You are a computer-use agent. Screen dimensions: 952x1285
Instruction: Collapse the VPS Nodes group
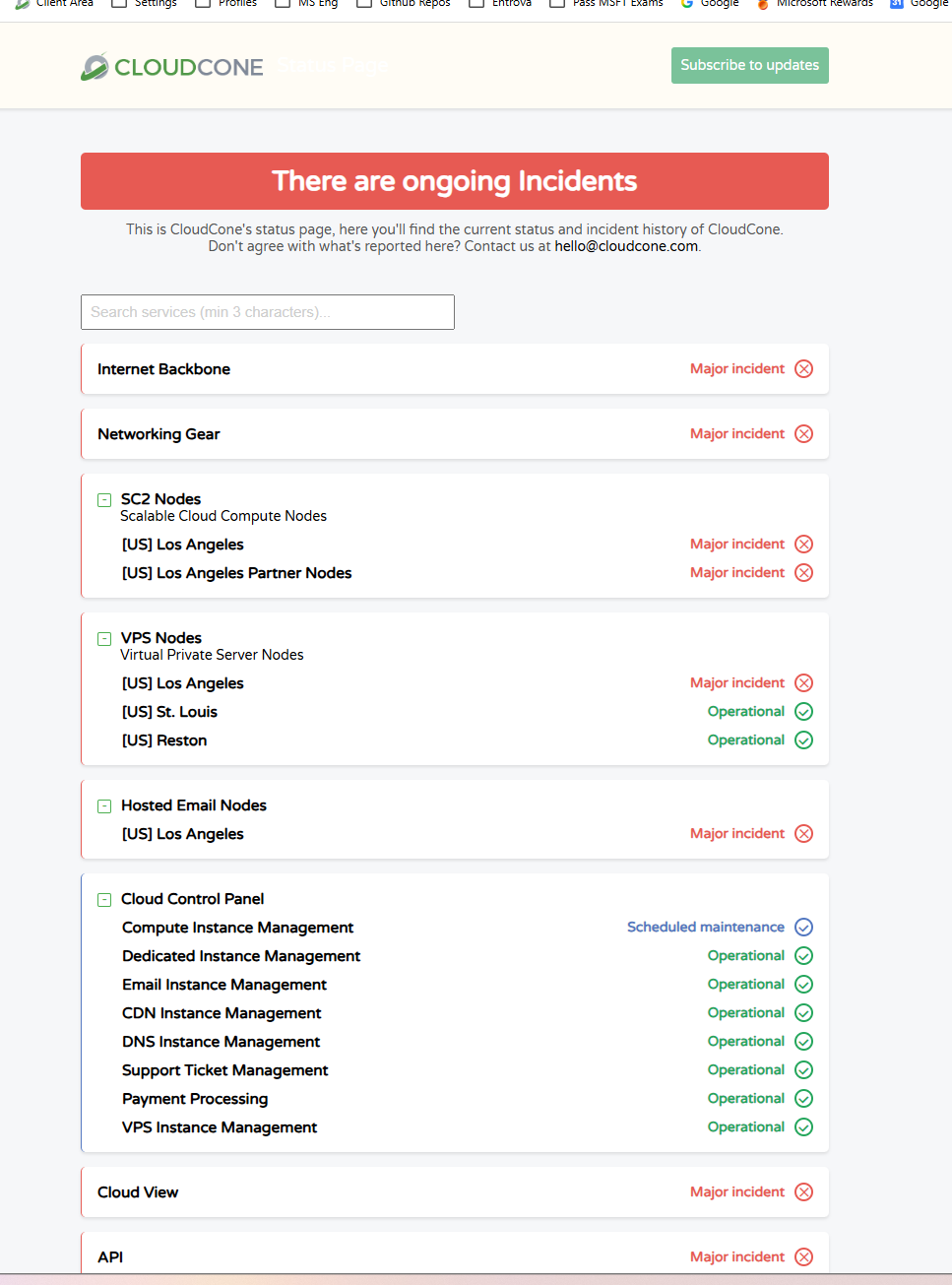[104, 639]
